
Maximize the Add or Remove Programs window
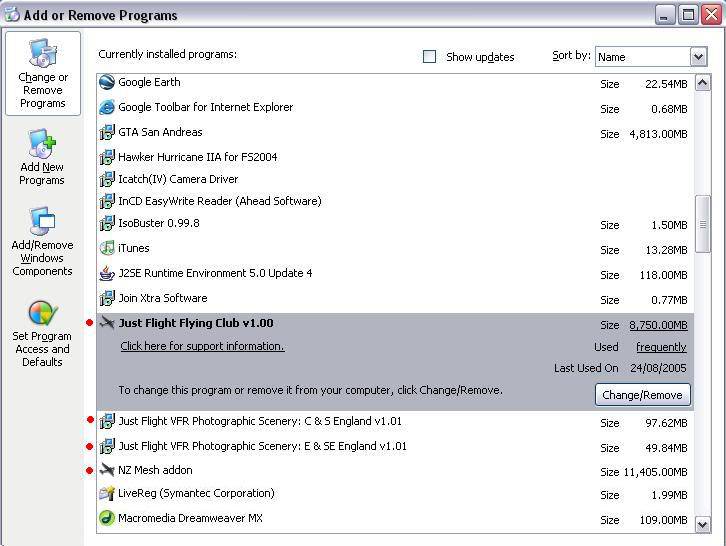pos(688,15)
